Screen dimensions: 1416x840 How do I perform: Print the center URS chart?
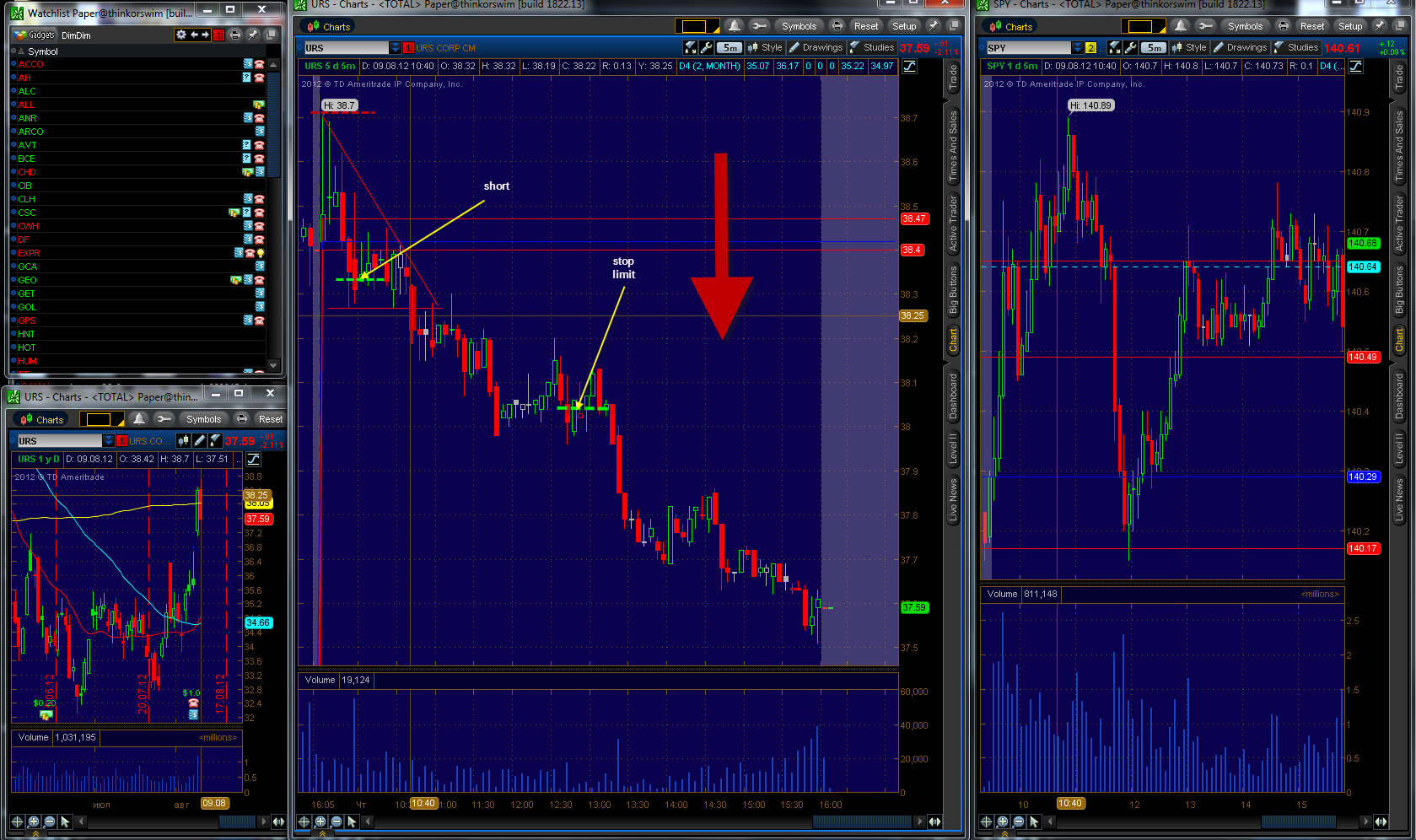coord(837,26)
